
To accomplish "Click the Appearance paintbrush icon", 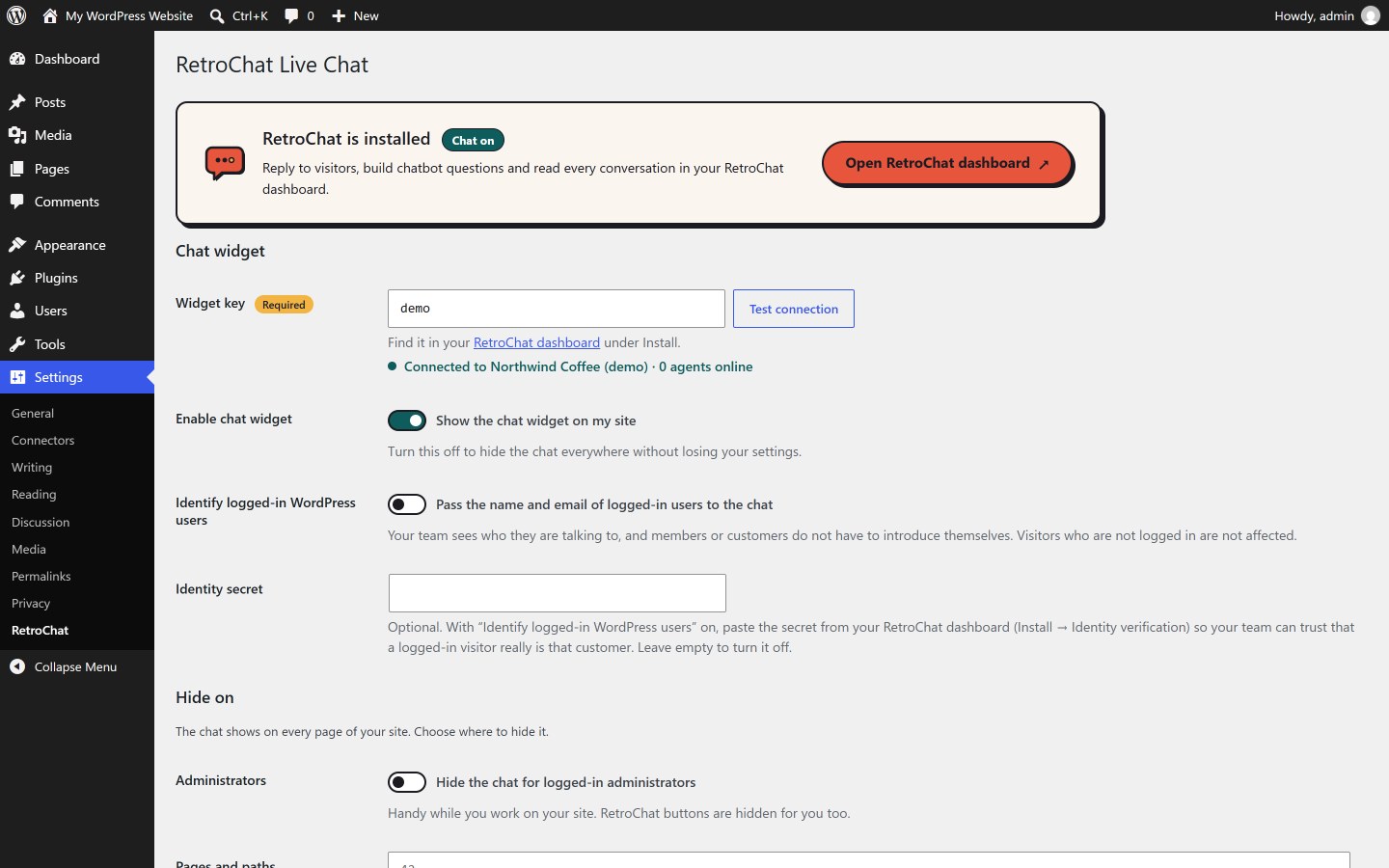I will click(x=17, y=245).
